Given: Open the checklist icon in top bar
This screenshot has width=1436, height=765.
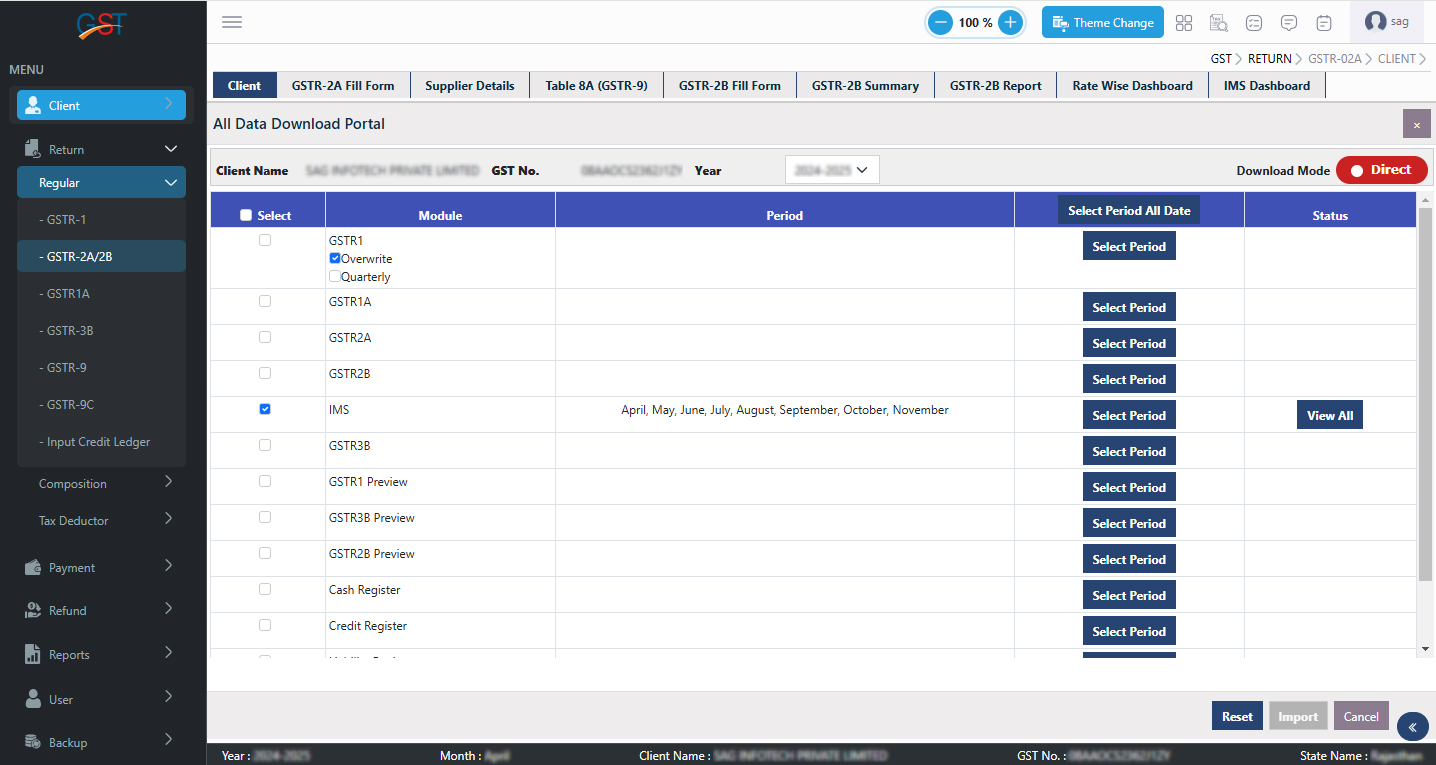Looking at the screenshot, I should tap(1254, 22).
